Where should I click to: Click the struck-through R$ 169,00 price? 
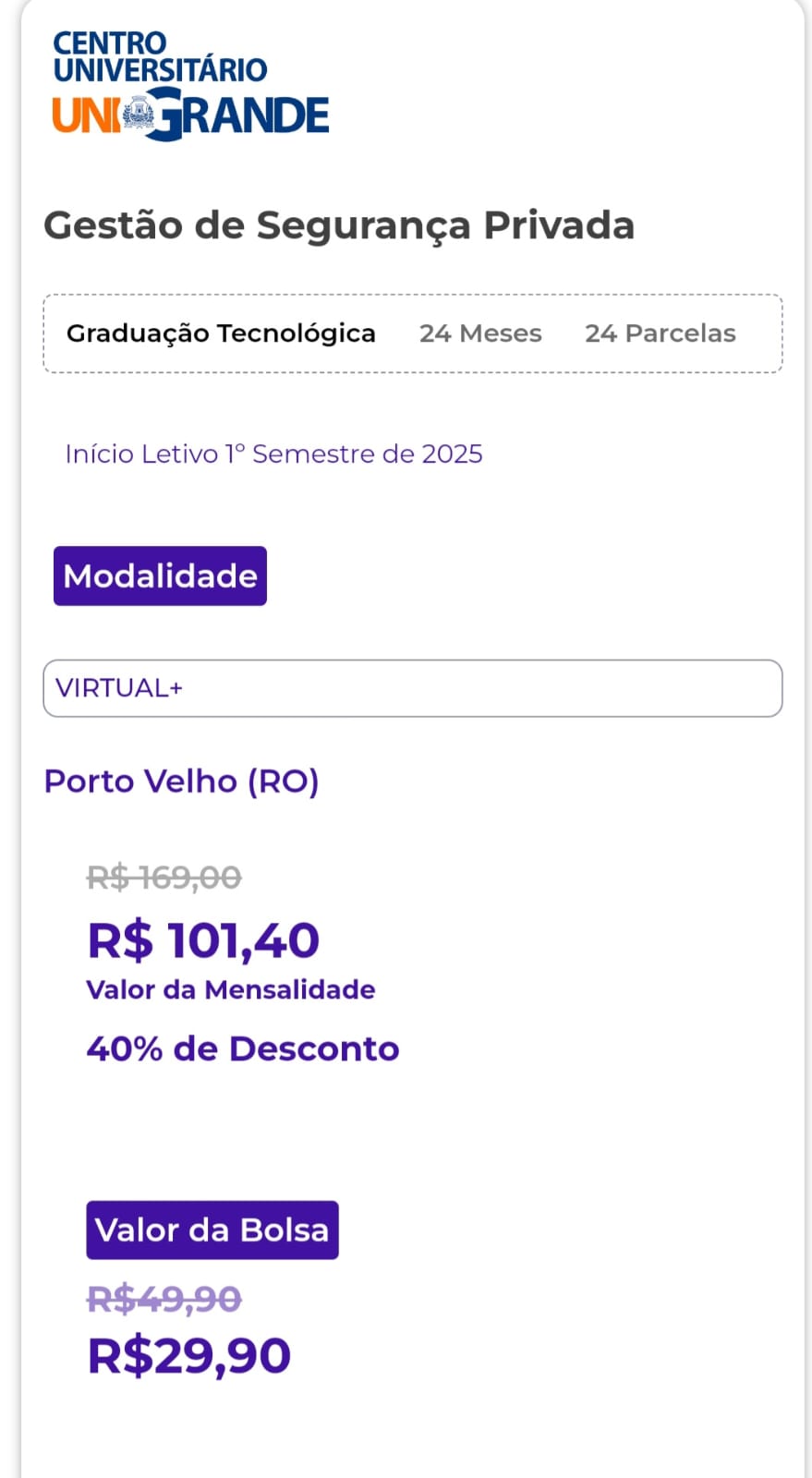(x=164, y=877)
